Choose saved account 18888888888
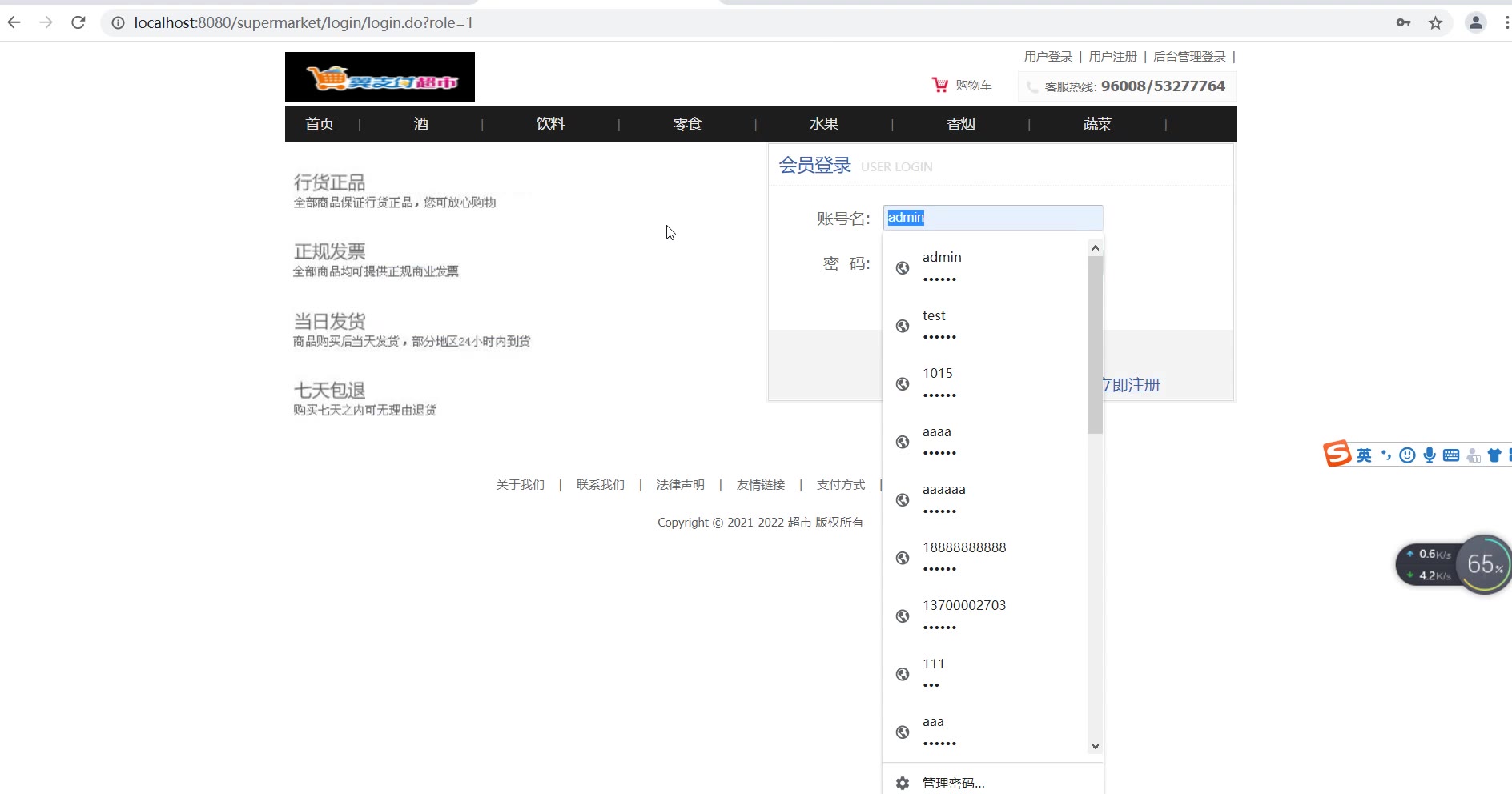 point(985,558)
